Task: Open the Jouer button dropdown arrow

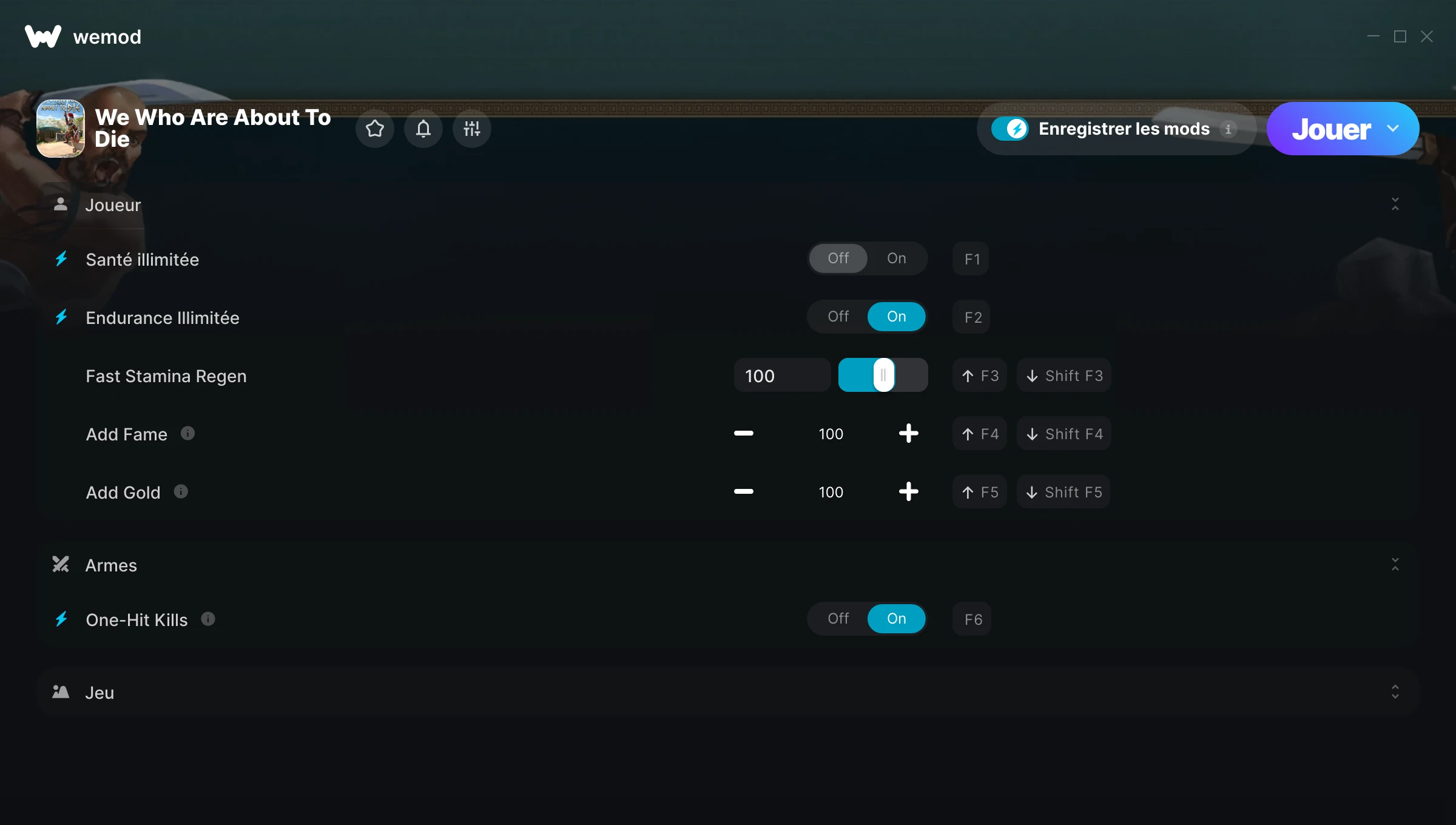Action: (1393, 129)
